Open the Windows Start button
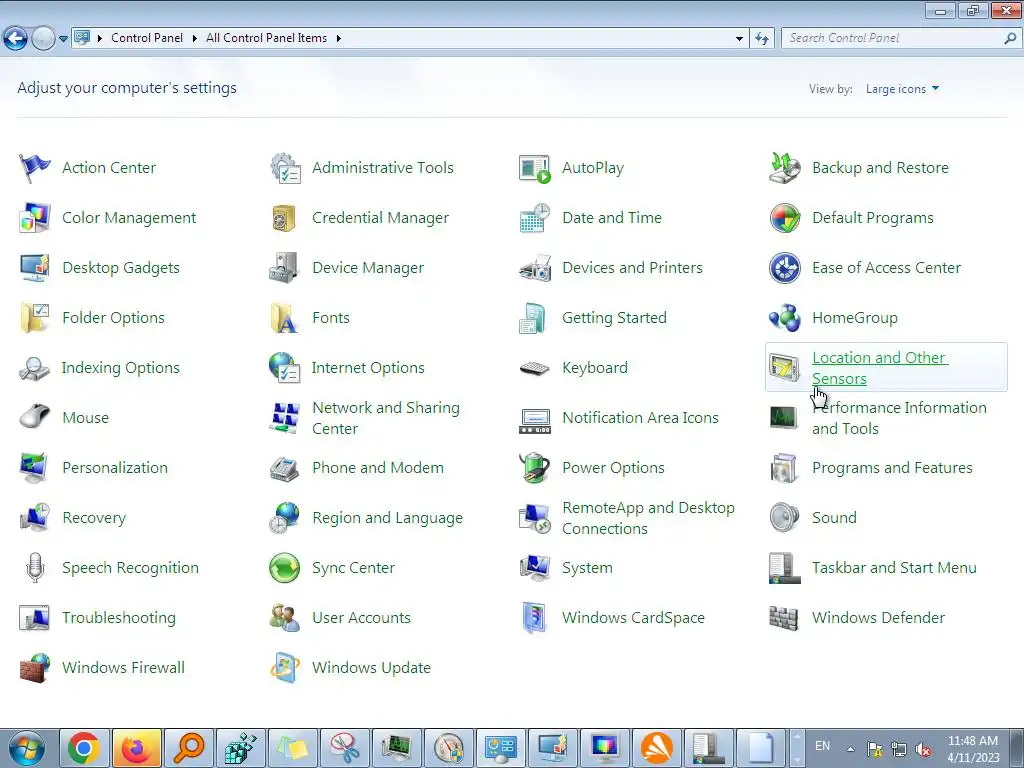 pyautogui.click(x=27, y=748)
